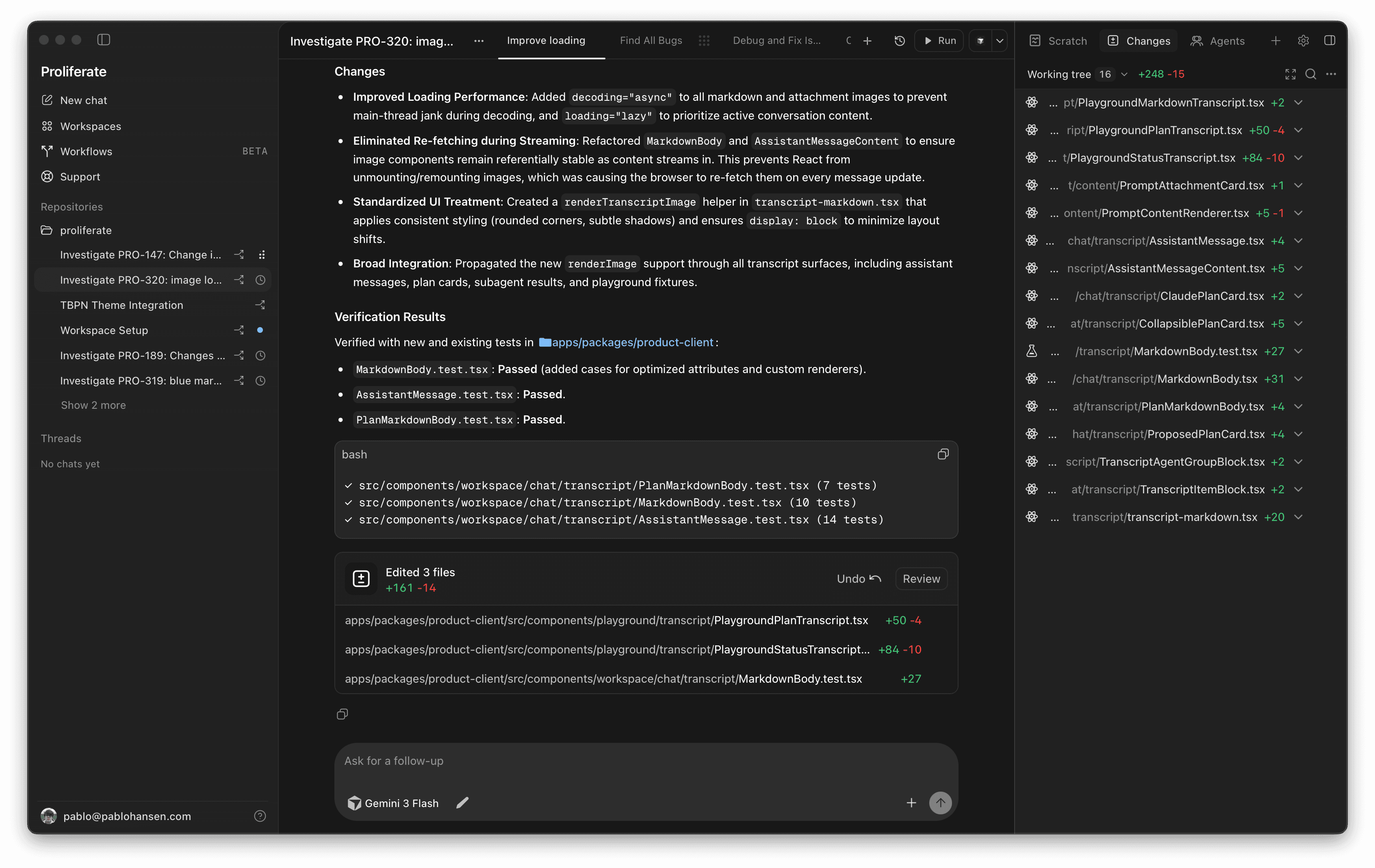Click the icon button next to Run
1375x868 pixels.
pos(980,41)
